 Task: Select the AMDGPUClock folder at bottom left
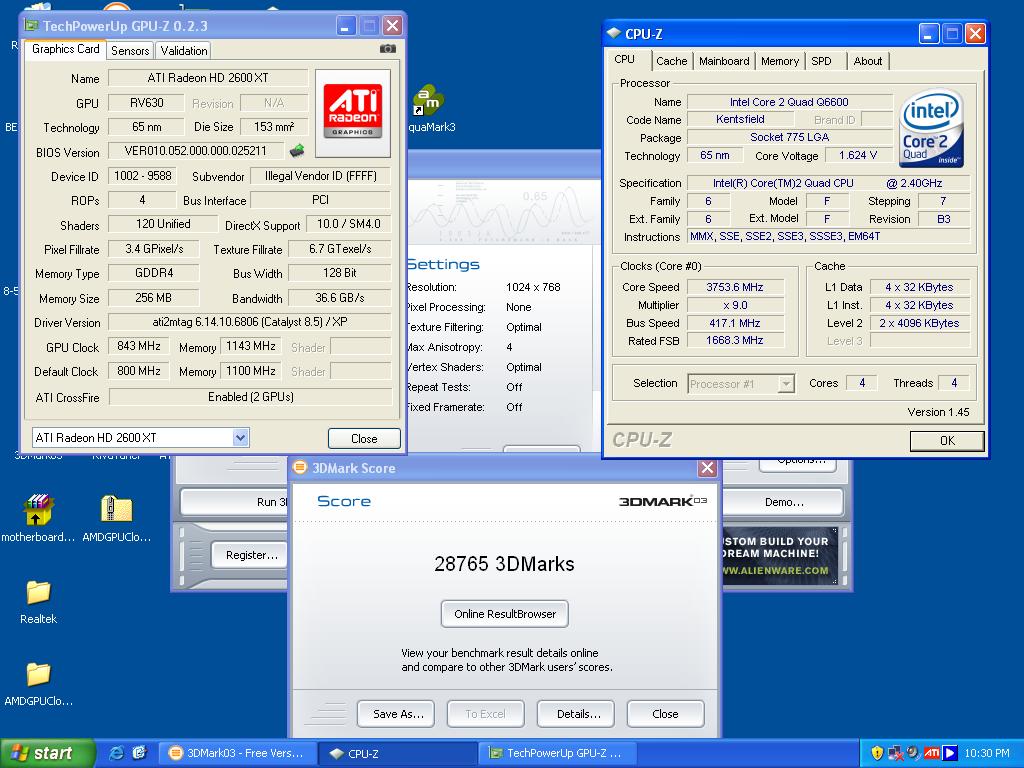[x=39, y=684]
